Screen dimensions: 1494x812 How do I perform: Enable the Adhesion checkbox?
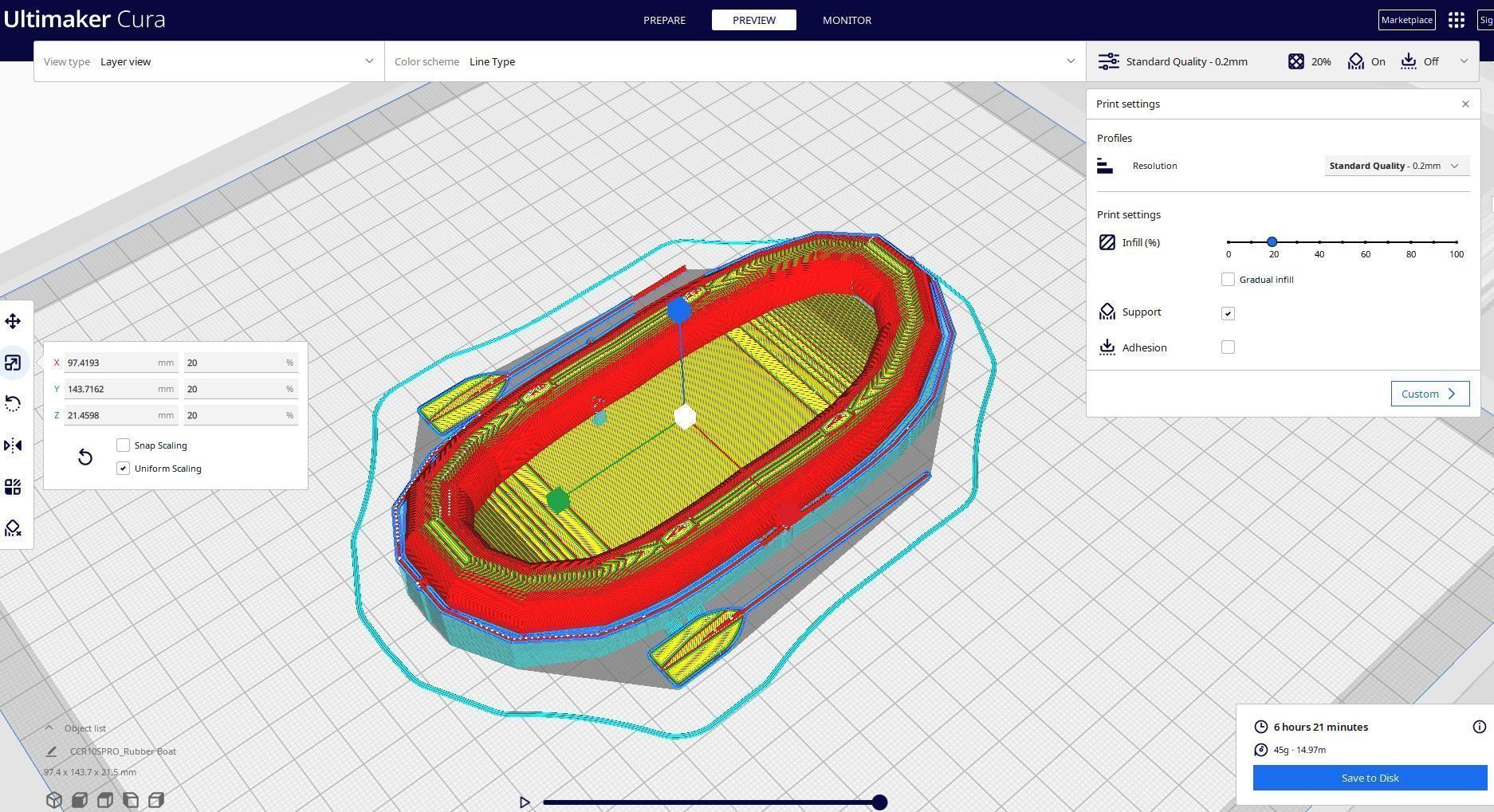point(1228,347)
